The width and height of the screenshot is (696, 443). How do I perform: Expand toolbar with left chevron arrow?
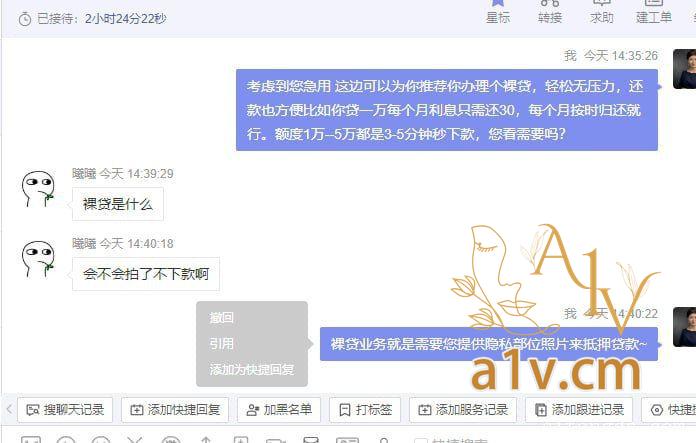pyautogui.click(x=9, y=409)
